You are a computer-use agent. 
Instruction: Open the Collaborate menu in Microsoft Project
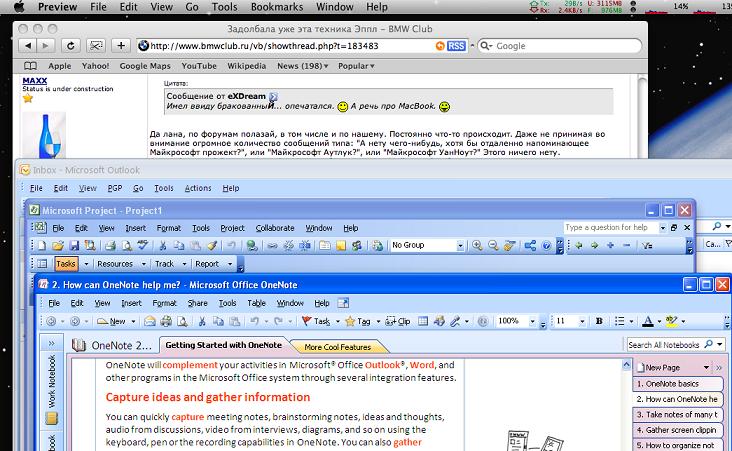[x=275, y=228]
